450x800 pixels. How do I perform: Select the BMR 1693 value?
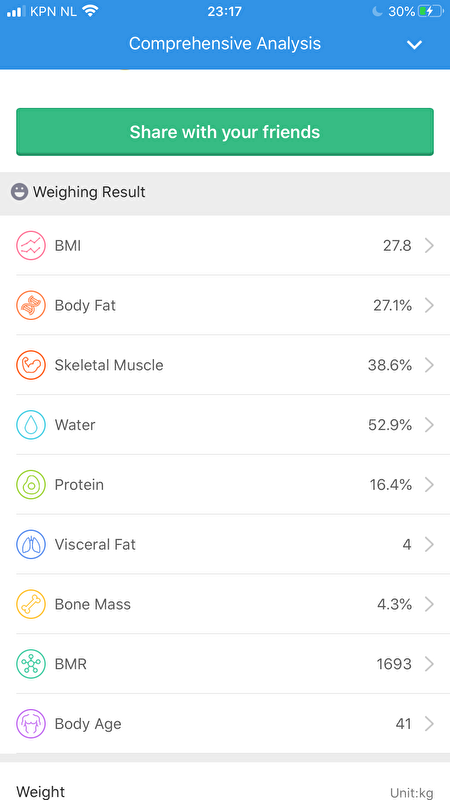tap(394, 664)
